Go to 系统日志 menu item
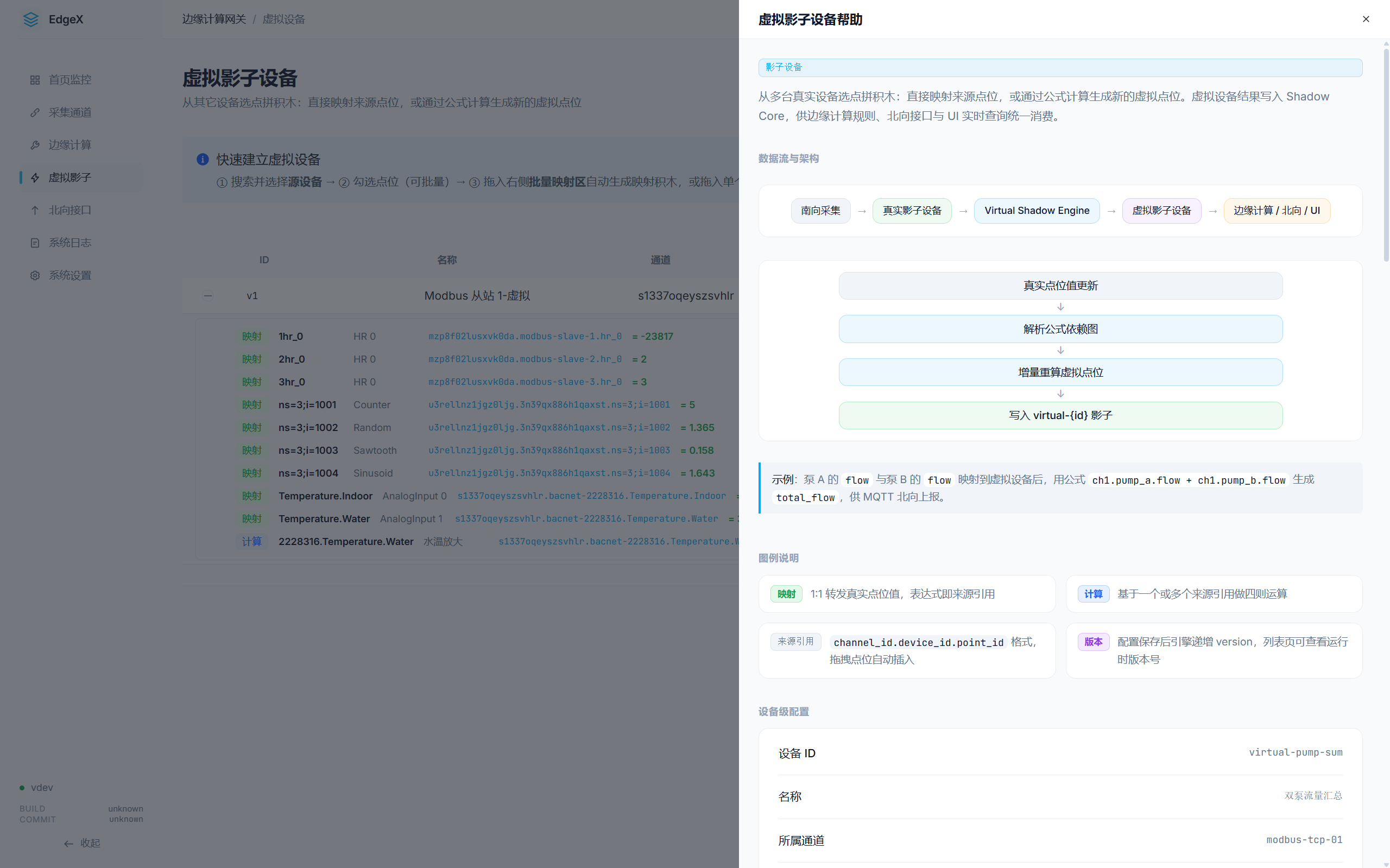1390x868 pixels. coord(81,243)
